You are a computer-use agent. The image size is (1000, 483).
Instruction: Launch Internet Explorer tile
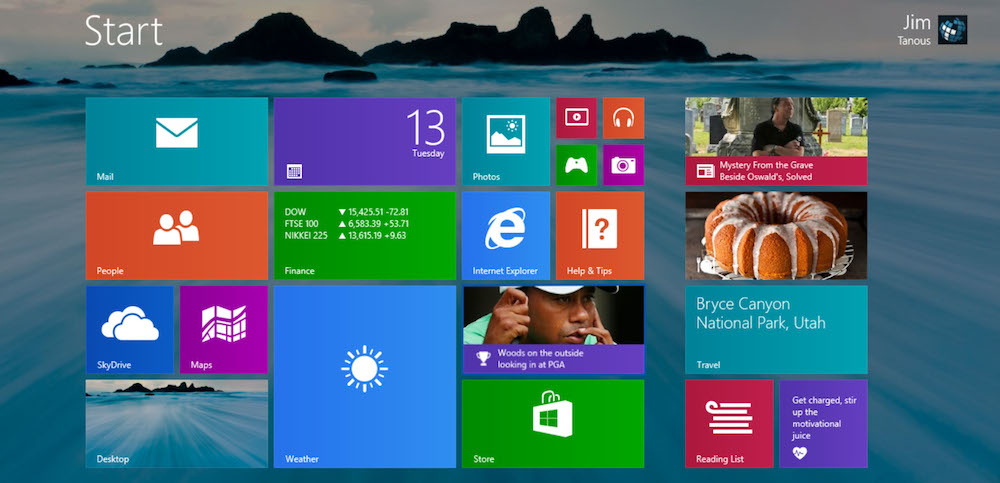(x=506, y=235)
